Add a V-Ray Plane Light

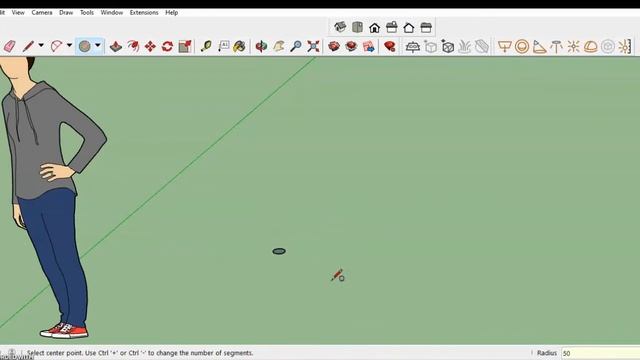click(x=504, y=46)
